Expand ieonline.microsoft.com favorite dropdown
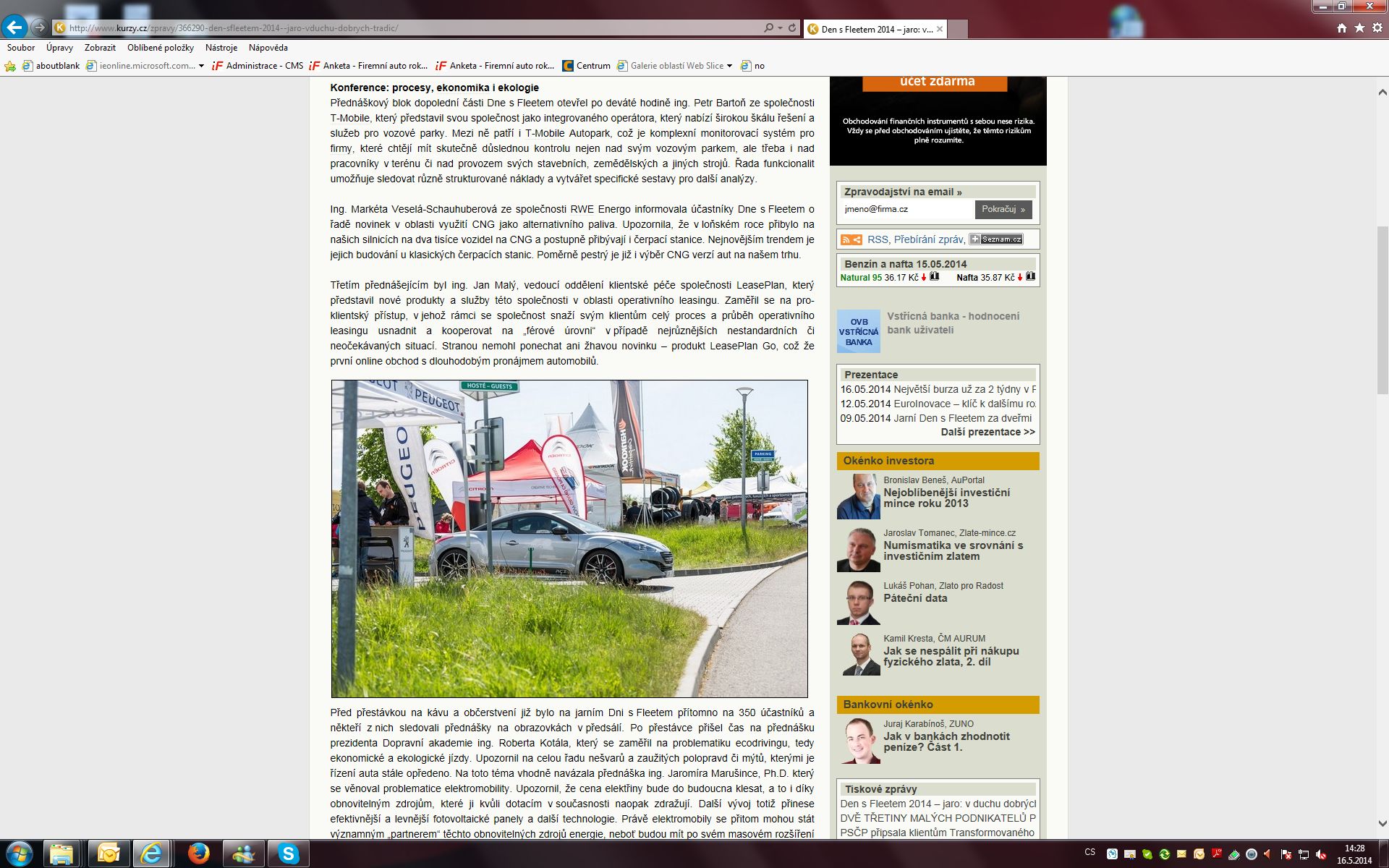The image size is (1389, 868). pos(201,66)
